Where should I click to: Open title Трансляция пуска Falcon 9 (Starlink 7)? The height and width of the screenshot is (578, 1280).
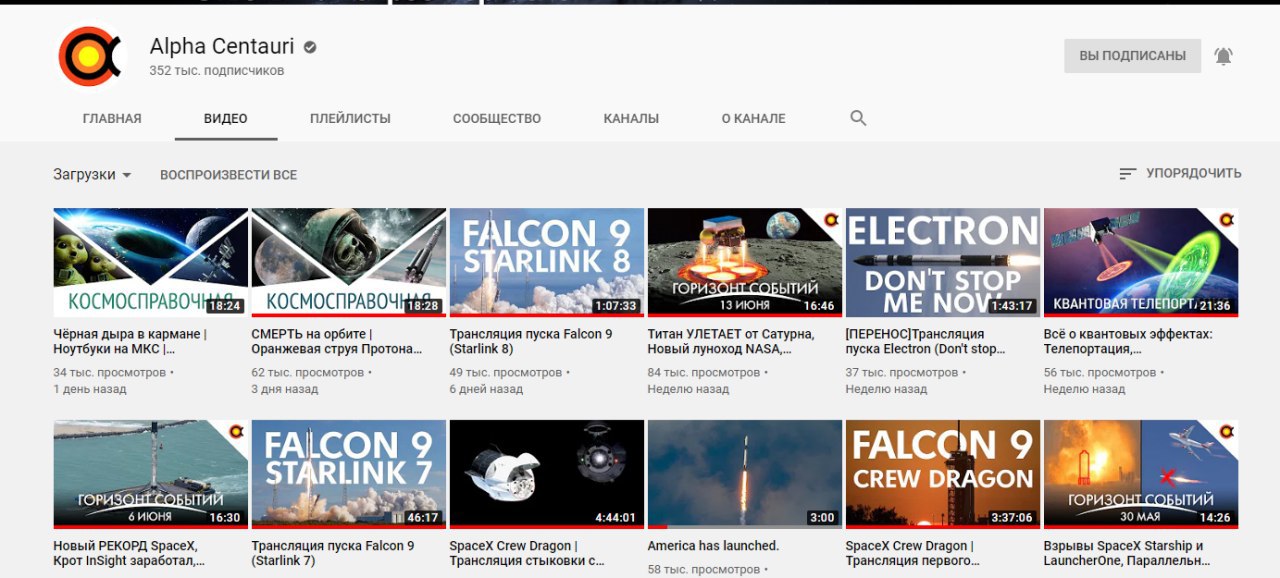[333, 554]
